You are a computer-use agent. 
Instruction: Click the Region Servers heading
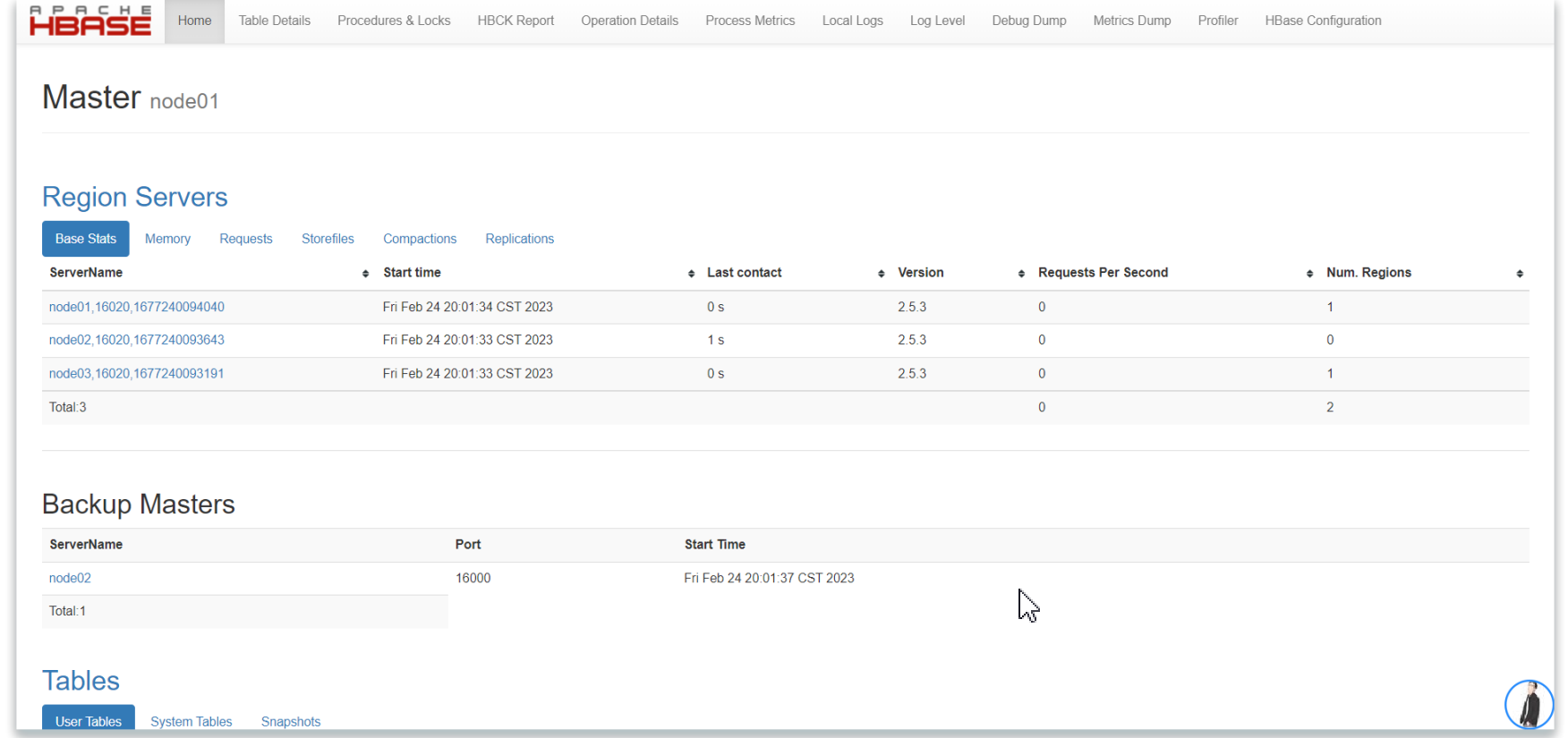click(x=135, y=197)
